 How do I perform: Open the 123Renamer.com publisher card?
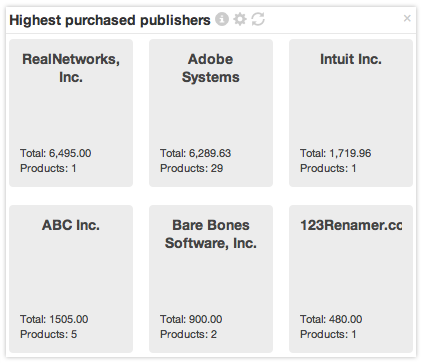tap(351, 279)
